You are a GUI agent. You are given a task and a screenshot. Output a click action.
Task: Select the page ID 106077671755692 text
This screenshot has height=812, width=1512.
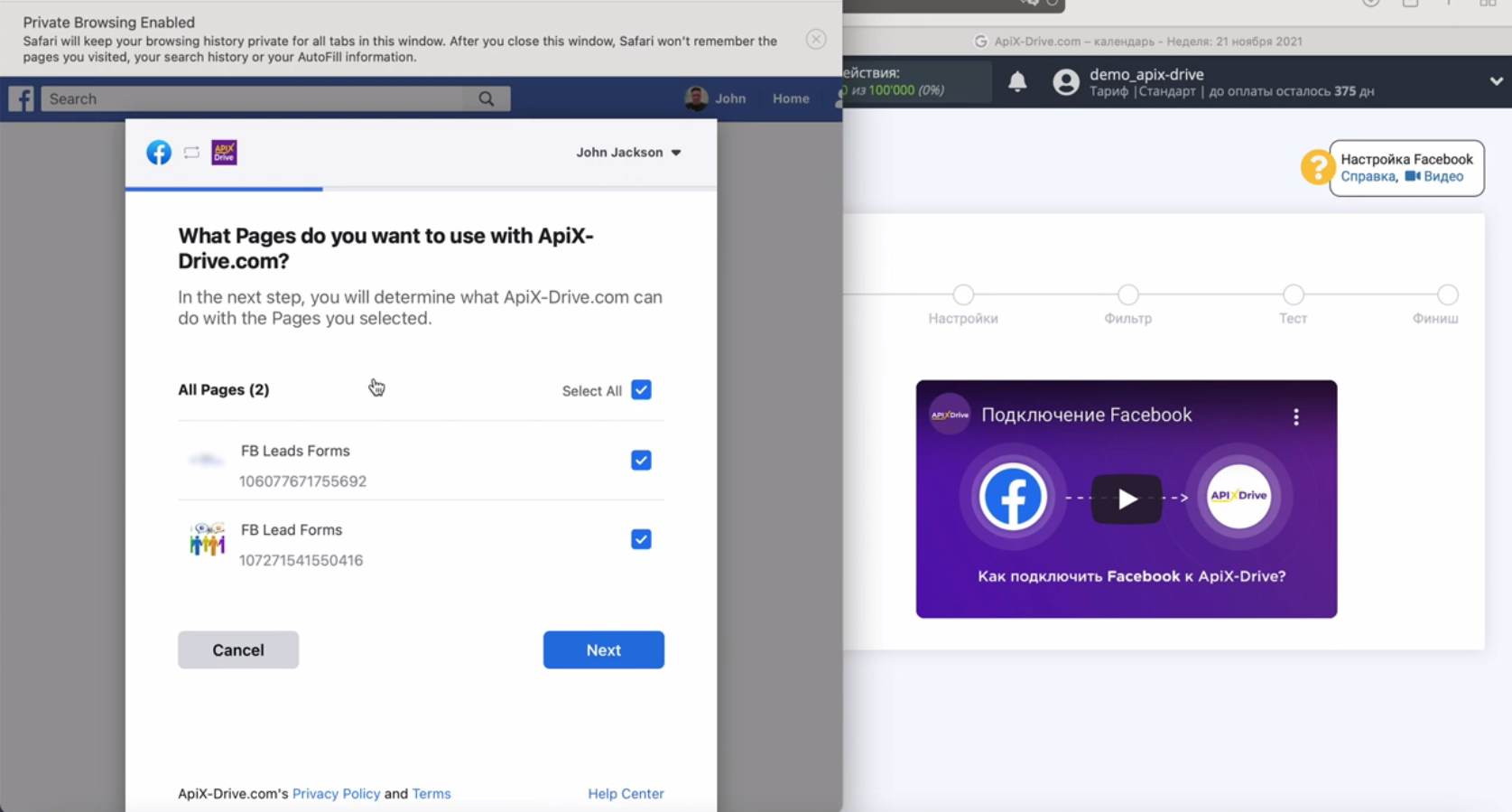click(302, 481)
